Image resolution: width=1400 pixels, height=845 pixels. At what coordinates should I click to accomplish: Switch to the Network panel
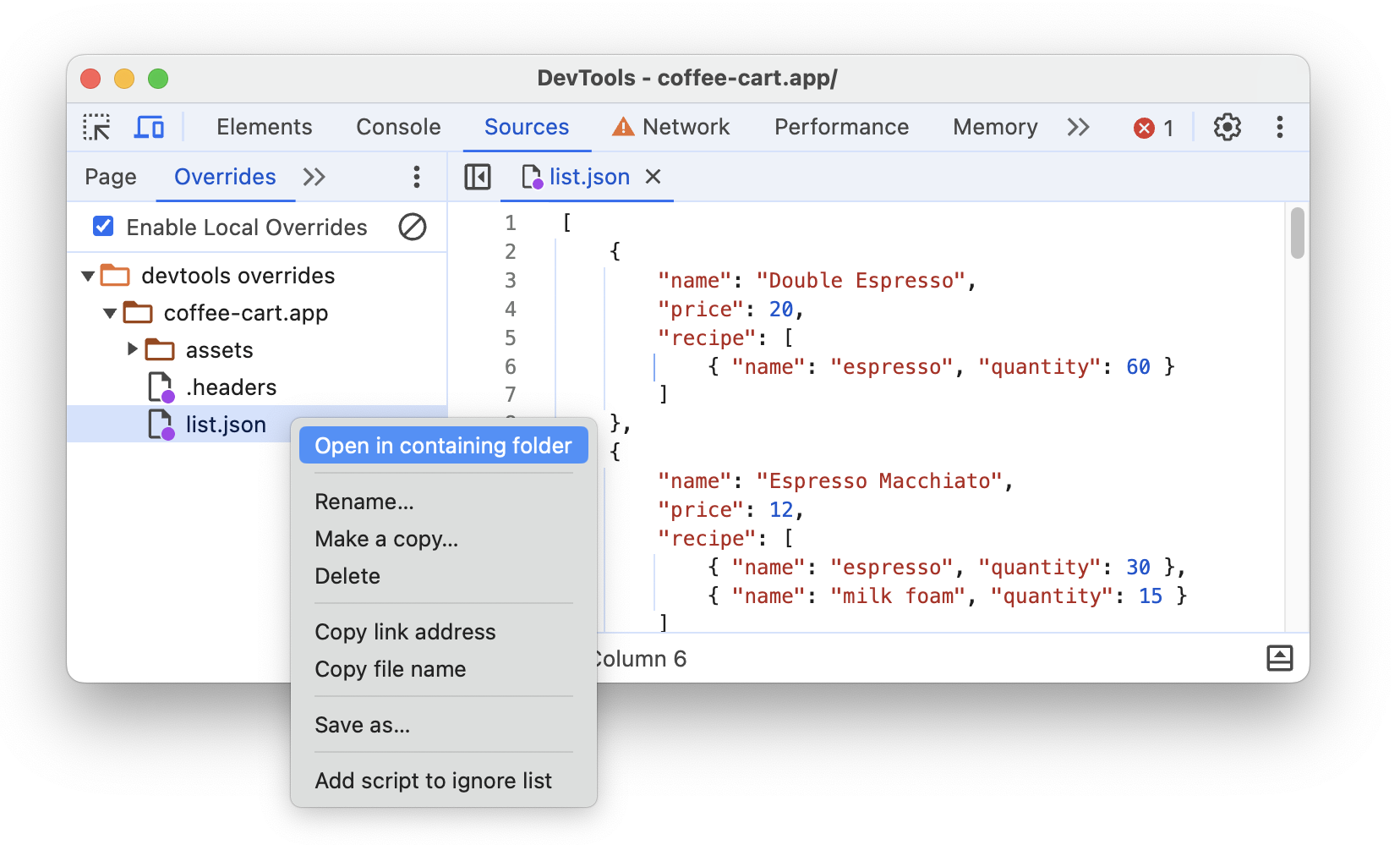(686, 127)
